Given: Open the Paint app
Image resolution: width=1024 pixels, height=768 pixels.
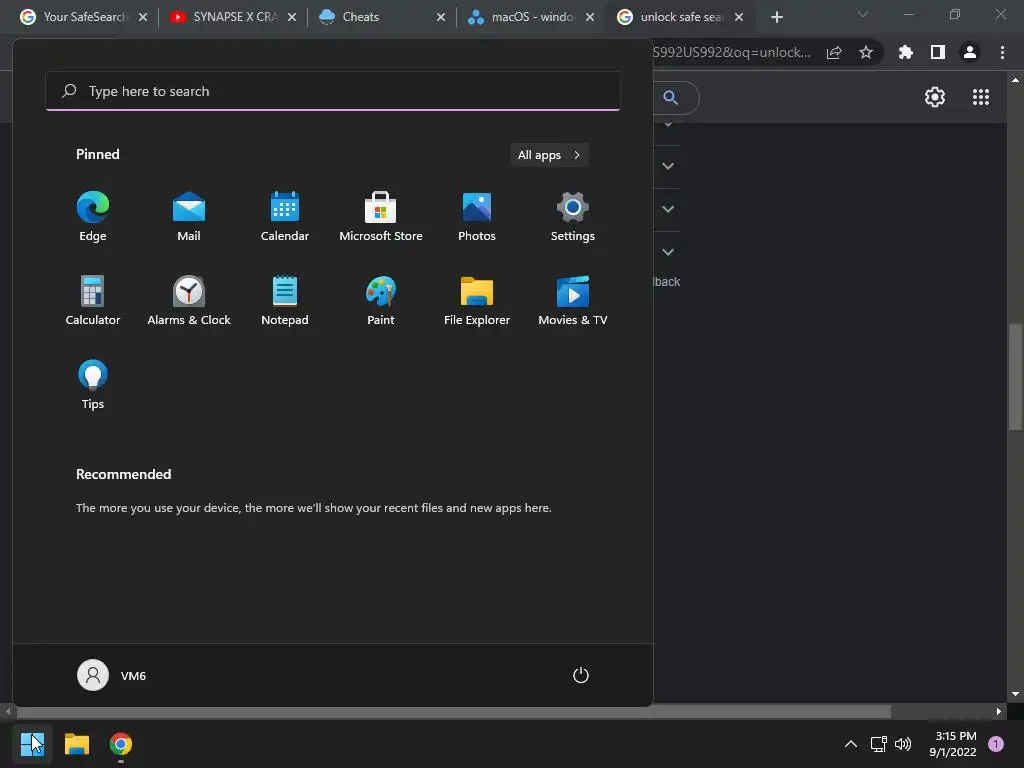Looking at the screenshot, I should 381,300.
